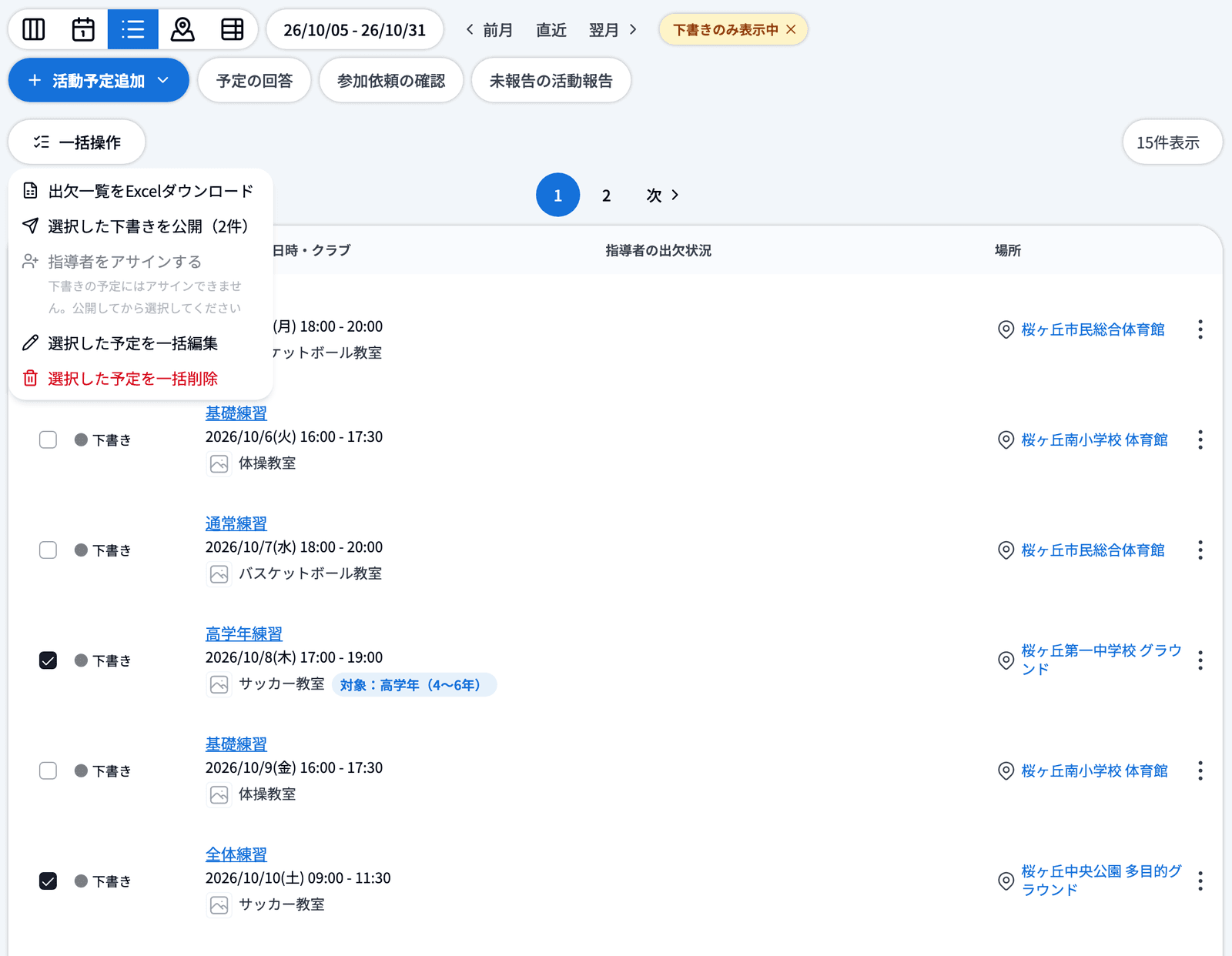This screenshot has width=1232, height=956.
Task: Choose 出欠一覧をExcelダウンロード
Action: pyautogui.click(x=140, y=191)
